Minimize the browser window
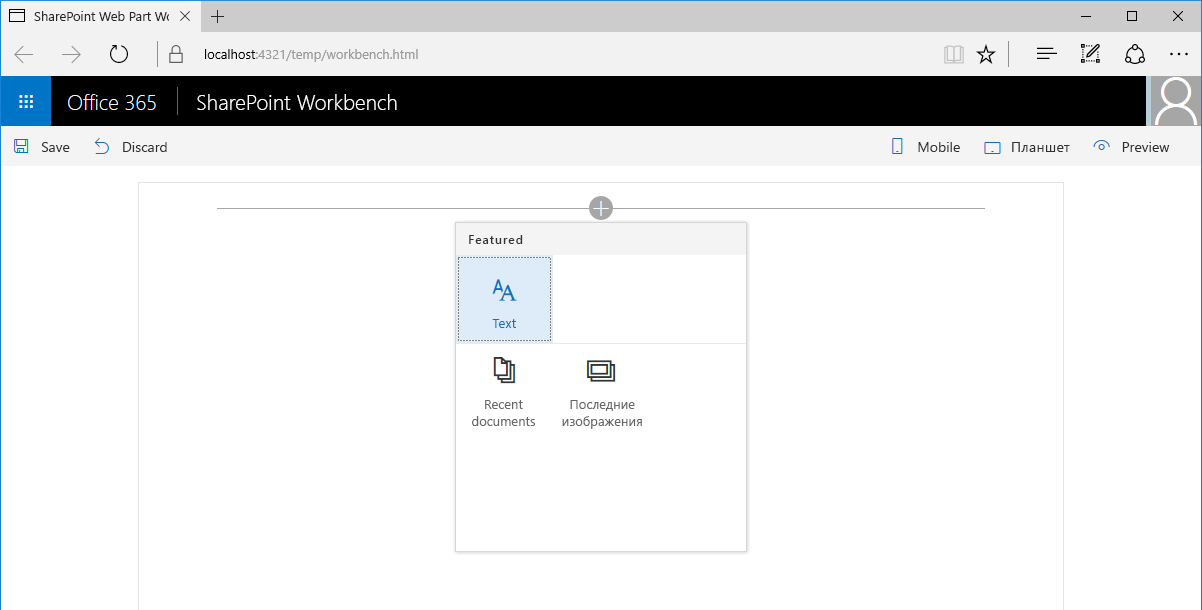This screenshot has height=610, width=1202. [1085, 16]
